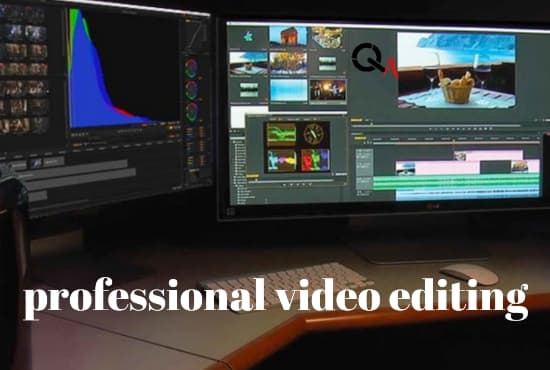Select the night concert lights clip thumbnail
The image size is (550, 370).
point(328,91)
